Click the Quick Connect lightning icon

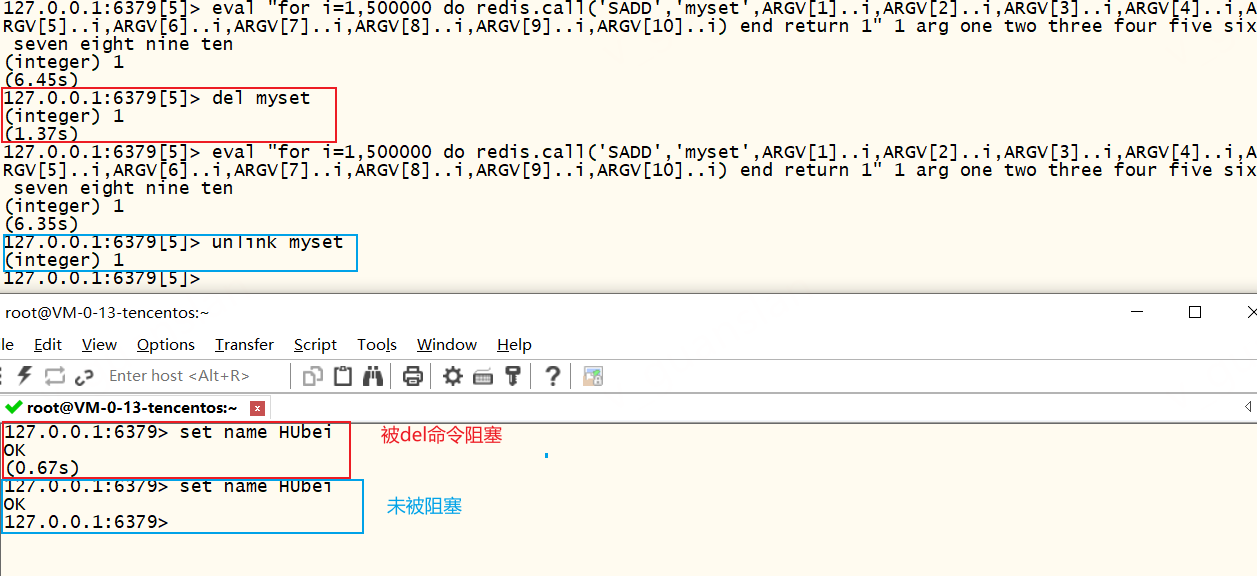[x=25, y=376]
